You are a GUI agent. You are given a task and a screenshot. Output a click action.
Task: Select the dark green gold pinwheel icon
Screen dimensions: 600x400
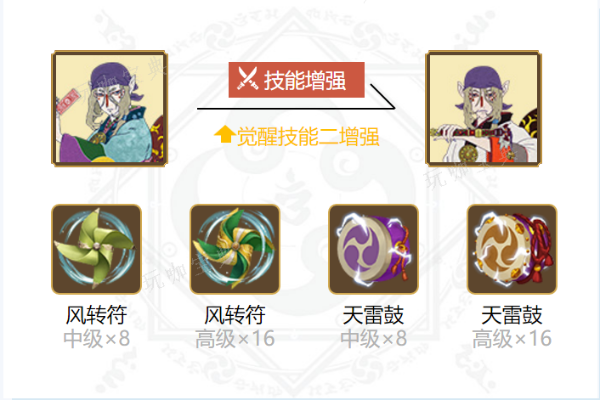click(235, 249)
